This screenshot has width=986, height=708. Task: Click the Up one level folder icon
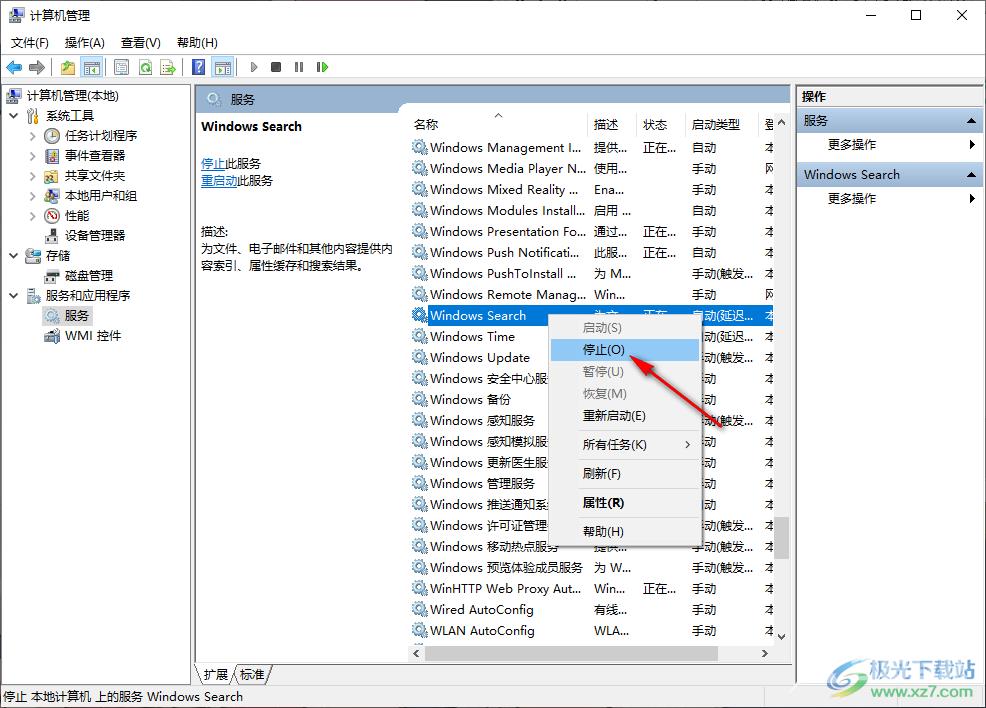pos(67,67)
